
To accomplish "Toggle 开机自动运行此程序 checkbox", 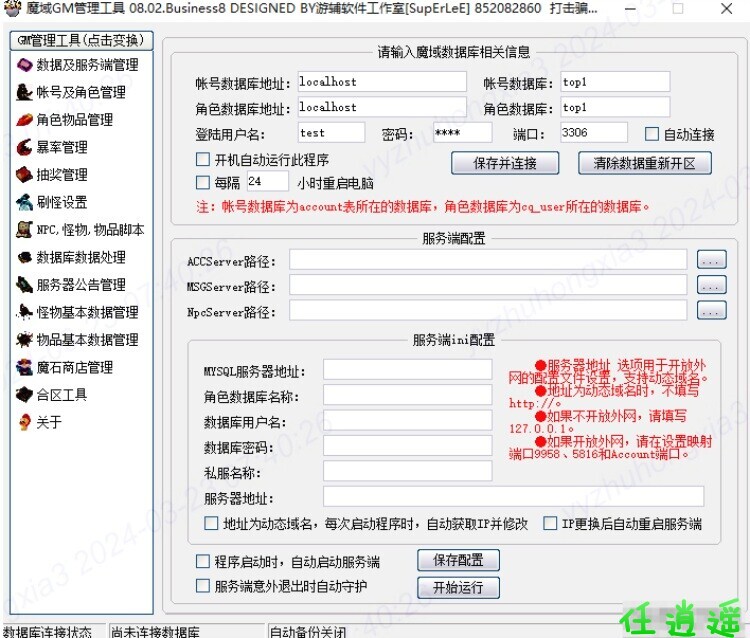I will (203, 159).
